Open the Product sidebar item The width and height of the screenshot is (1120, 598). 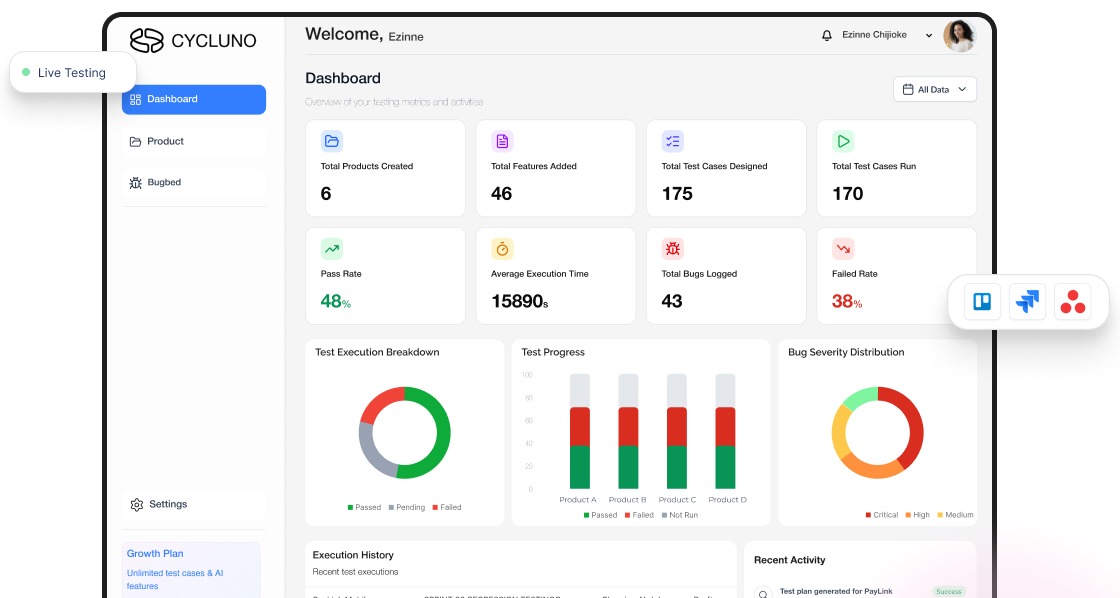(194, 141)
